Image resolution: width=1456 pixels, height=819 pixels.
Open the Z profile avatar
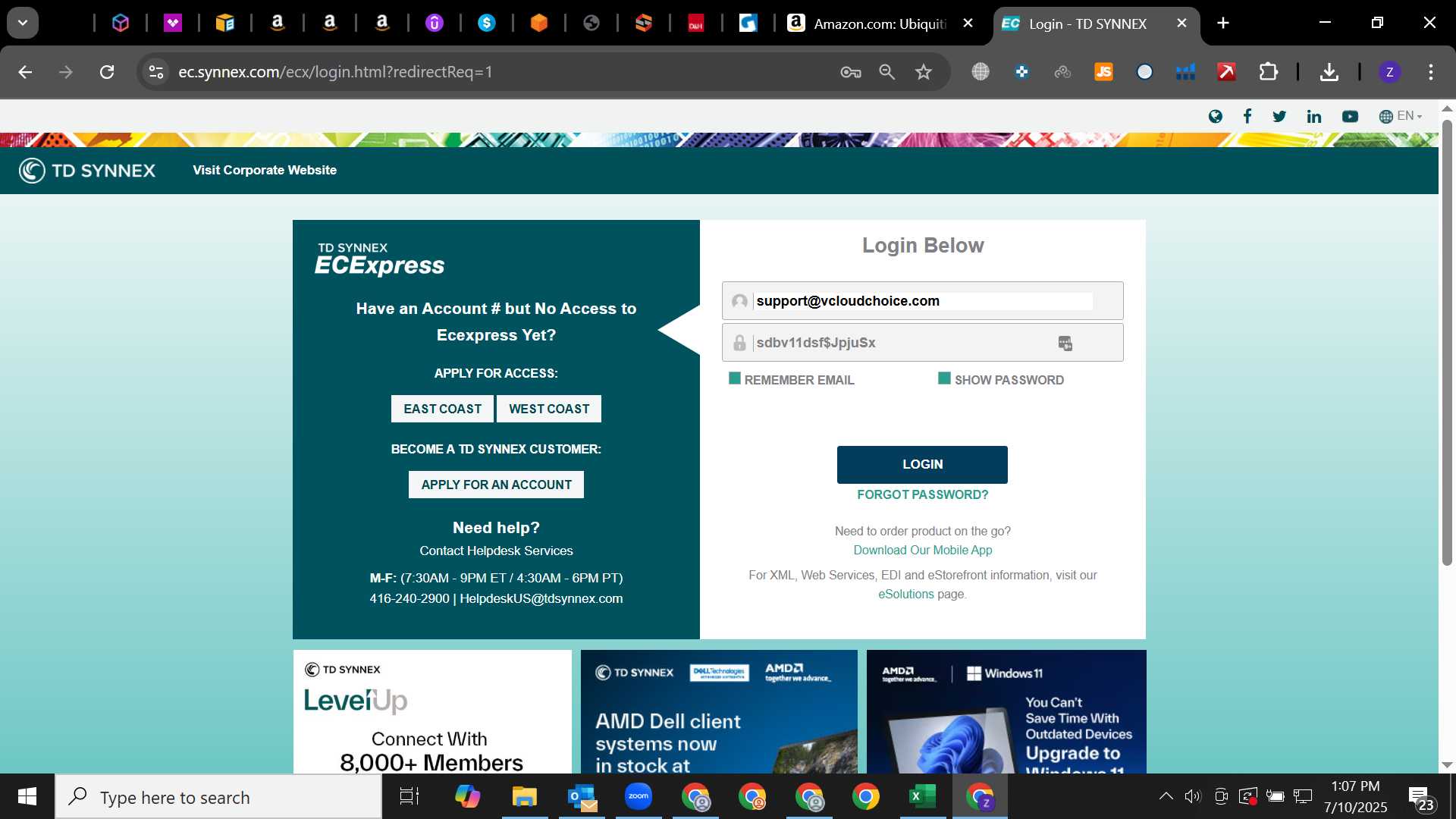pos(1389,72)
